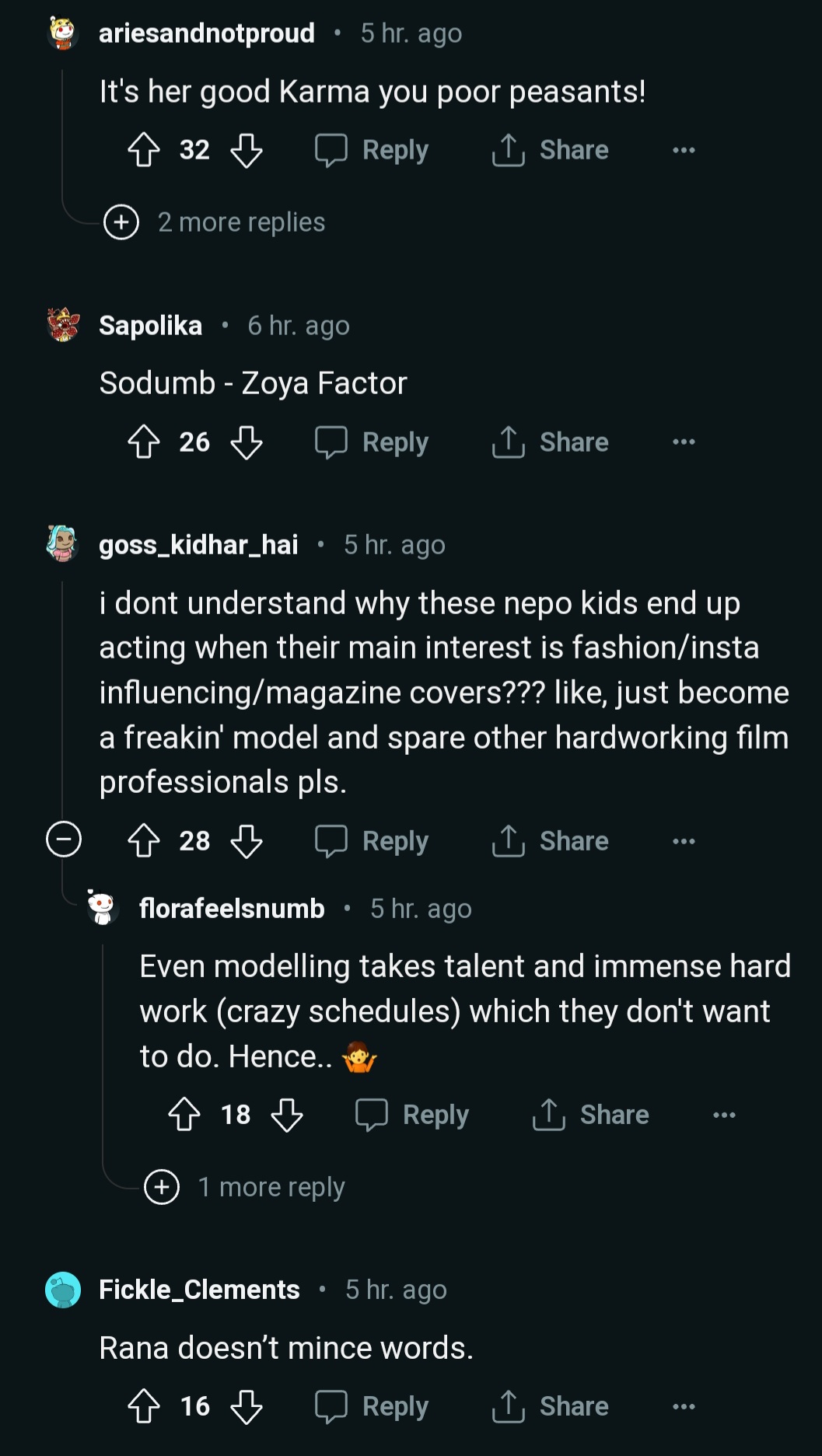Downvote ariesandnotproud's Karma comment

[x=247, y=150]
